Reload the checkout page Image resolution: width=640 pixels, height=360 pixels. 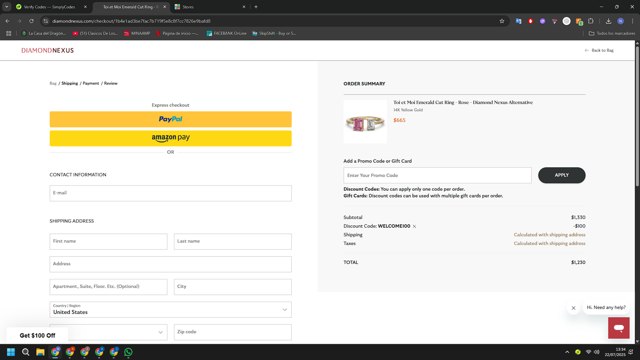[31, 21]
